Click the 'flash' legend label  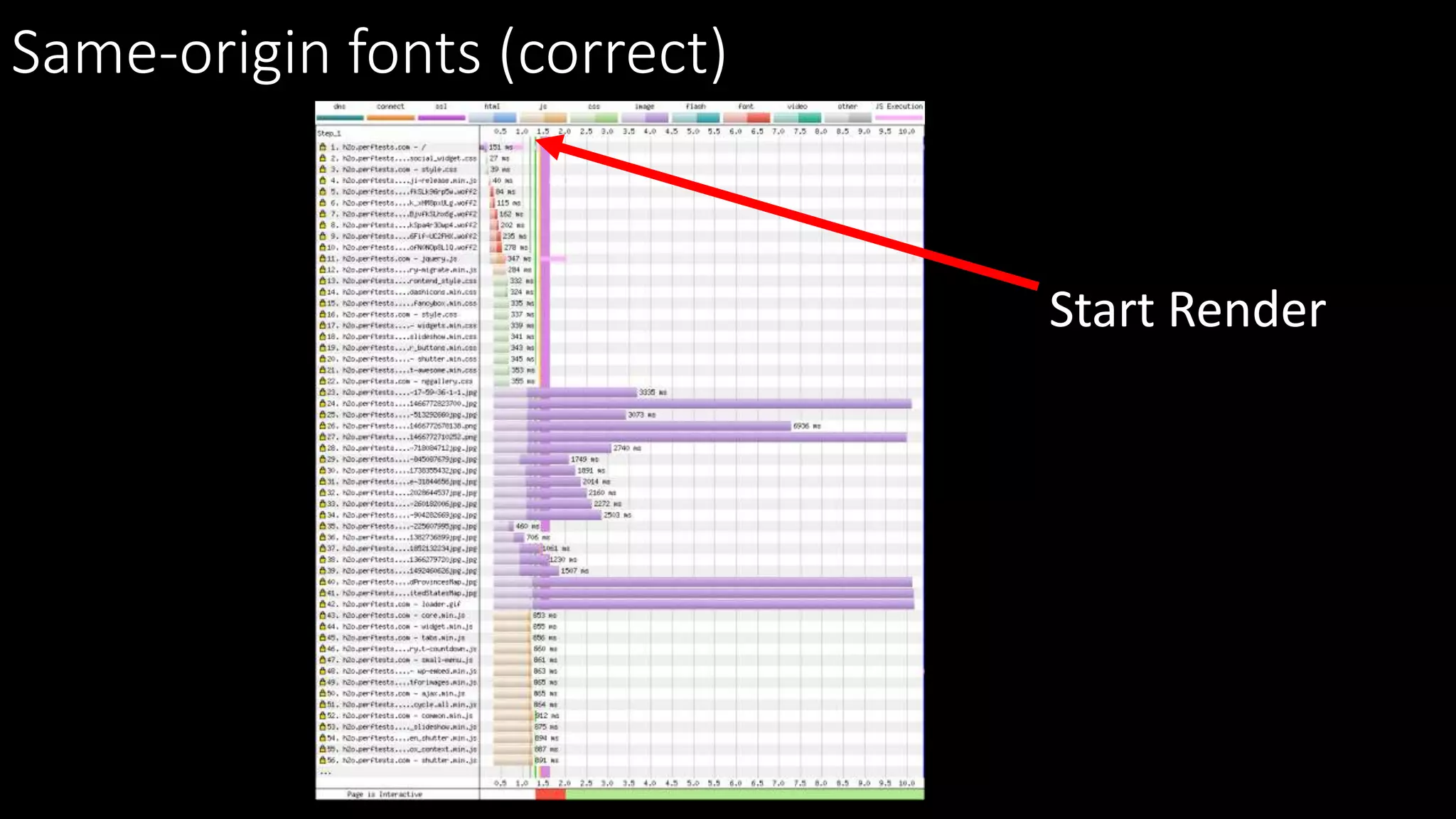695,107
